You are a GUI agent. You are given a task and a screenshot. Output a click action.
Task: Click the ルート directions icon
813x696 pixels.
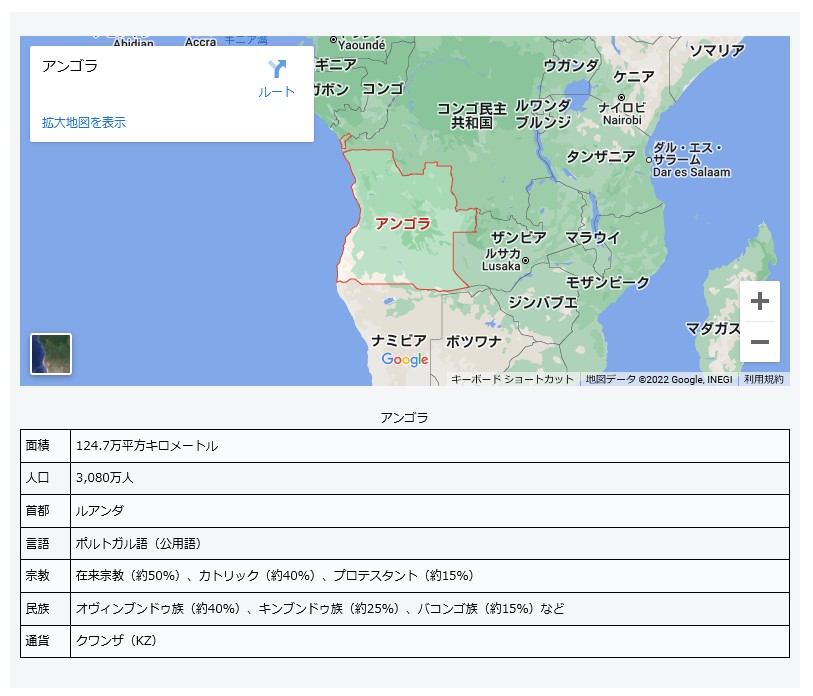(x=277, y=70)
